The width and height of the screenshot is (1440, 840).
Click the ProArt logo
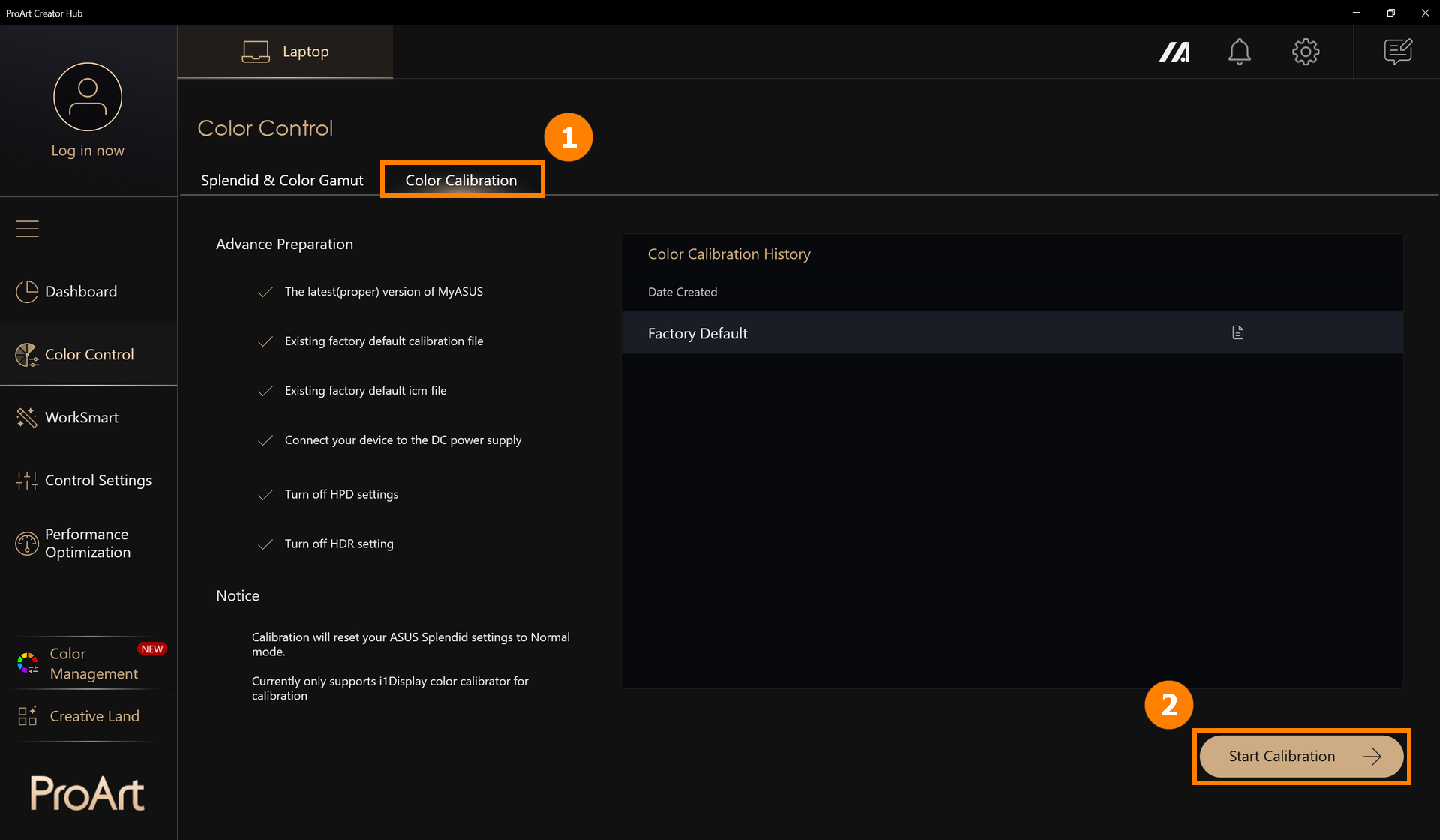pyautogui.click(x=88, y=793)
